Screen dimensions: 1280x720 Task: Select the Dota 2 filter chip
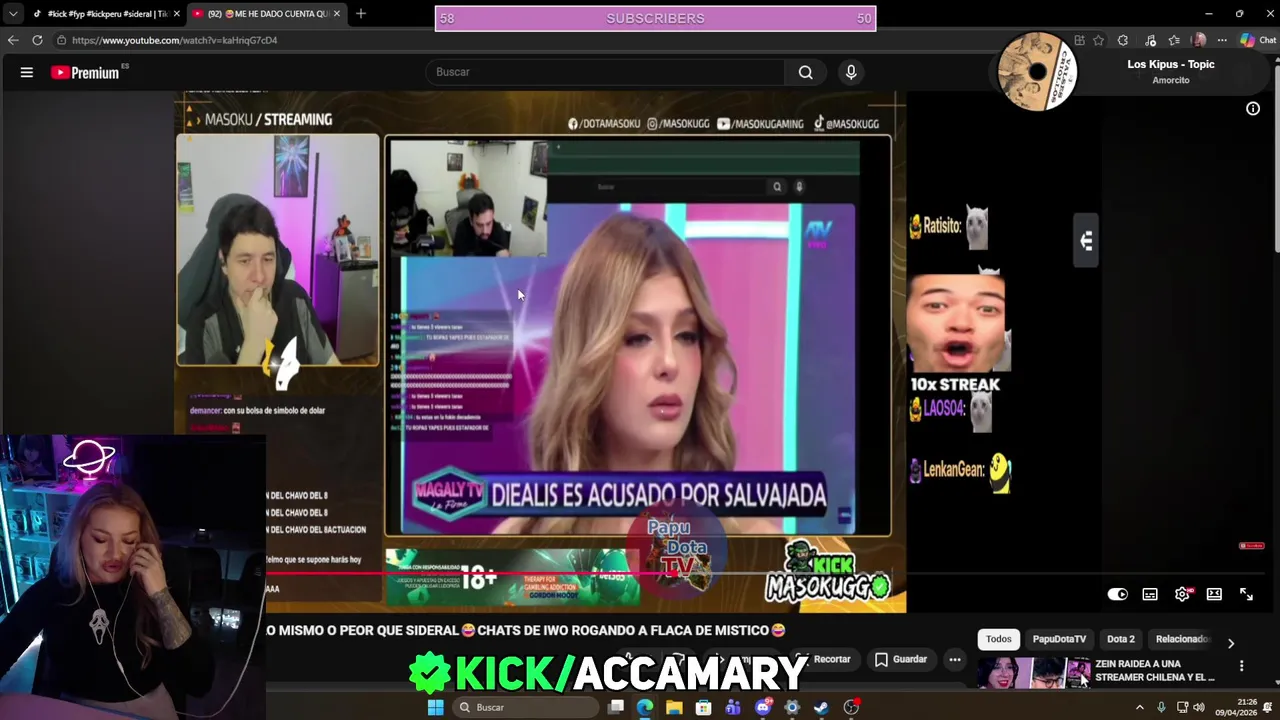click(x=1121, y=639)
